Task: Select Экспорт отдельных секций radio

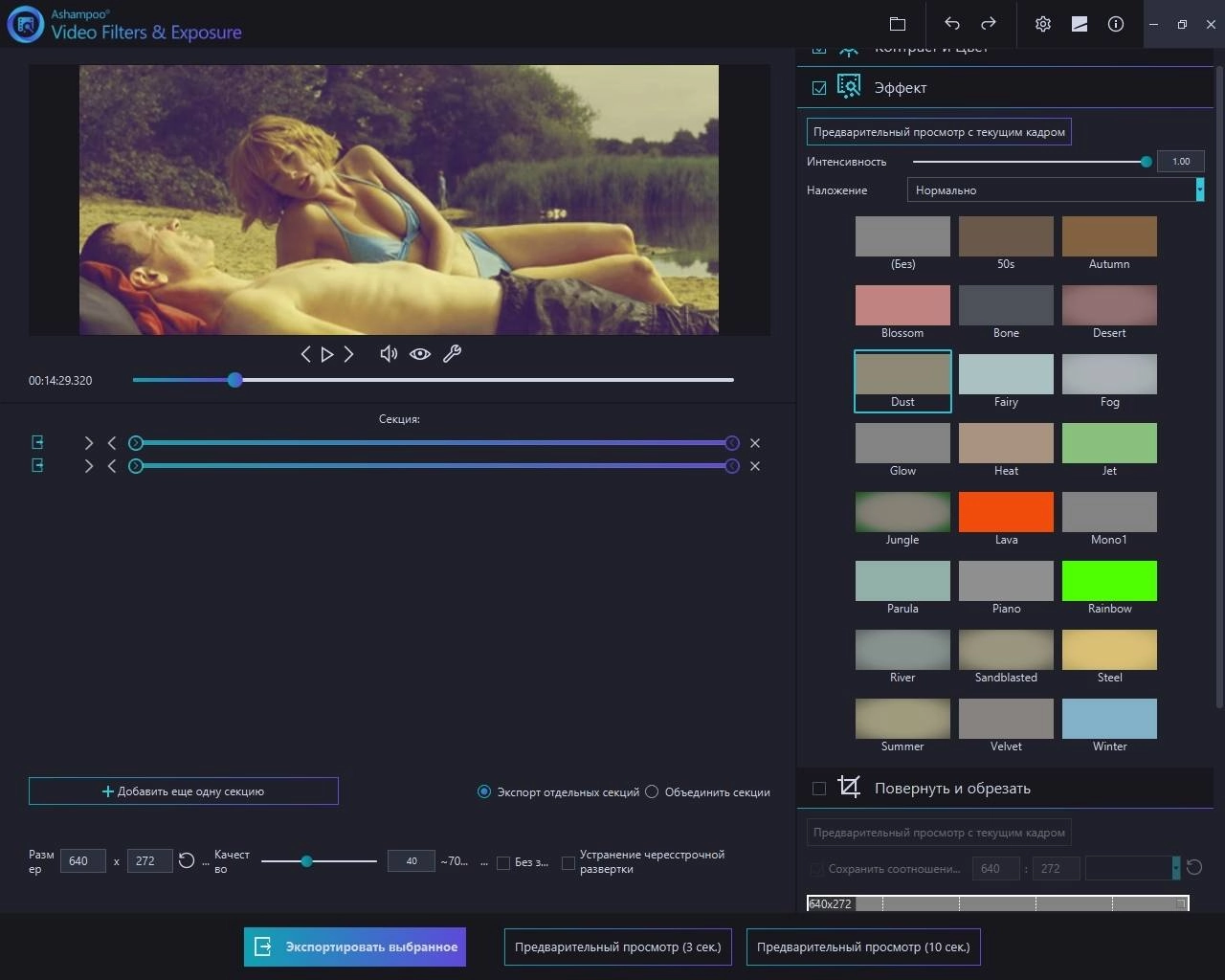Action: [484, 791]
